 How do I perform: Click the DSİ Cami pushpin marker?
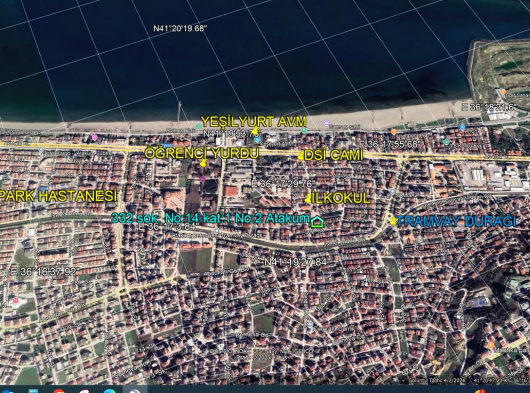point(300,156)
